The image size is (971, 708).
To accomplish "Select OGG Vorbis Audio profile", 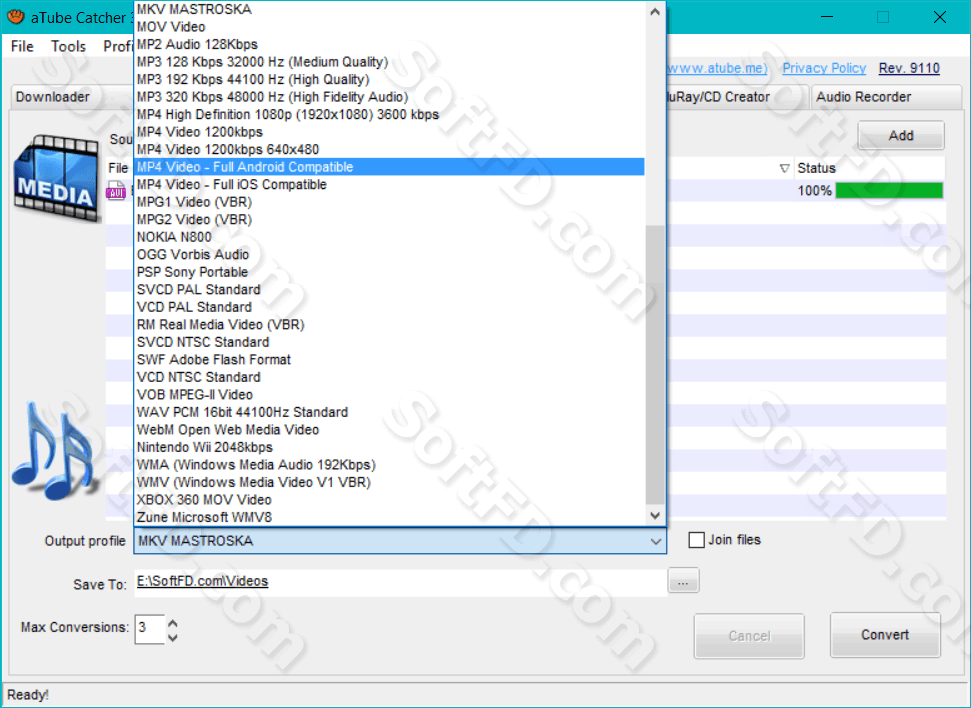I will pyautogui.click(x=390, y=255).
